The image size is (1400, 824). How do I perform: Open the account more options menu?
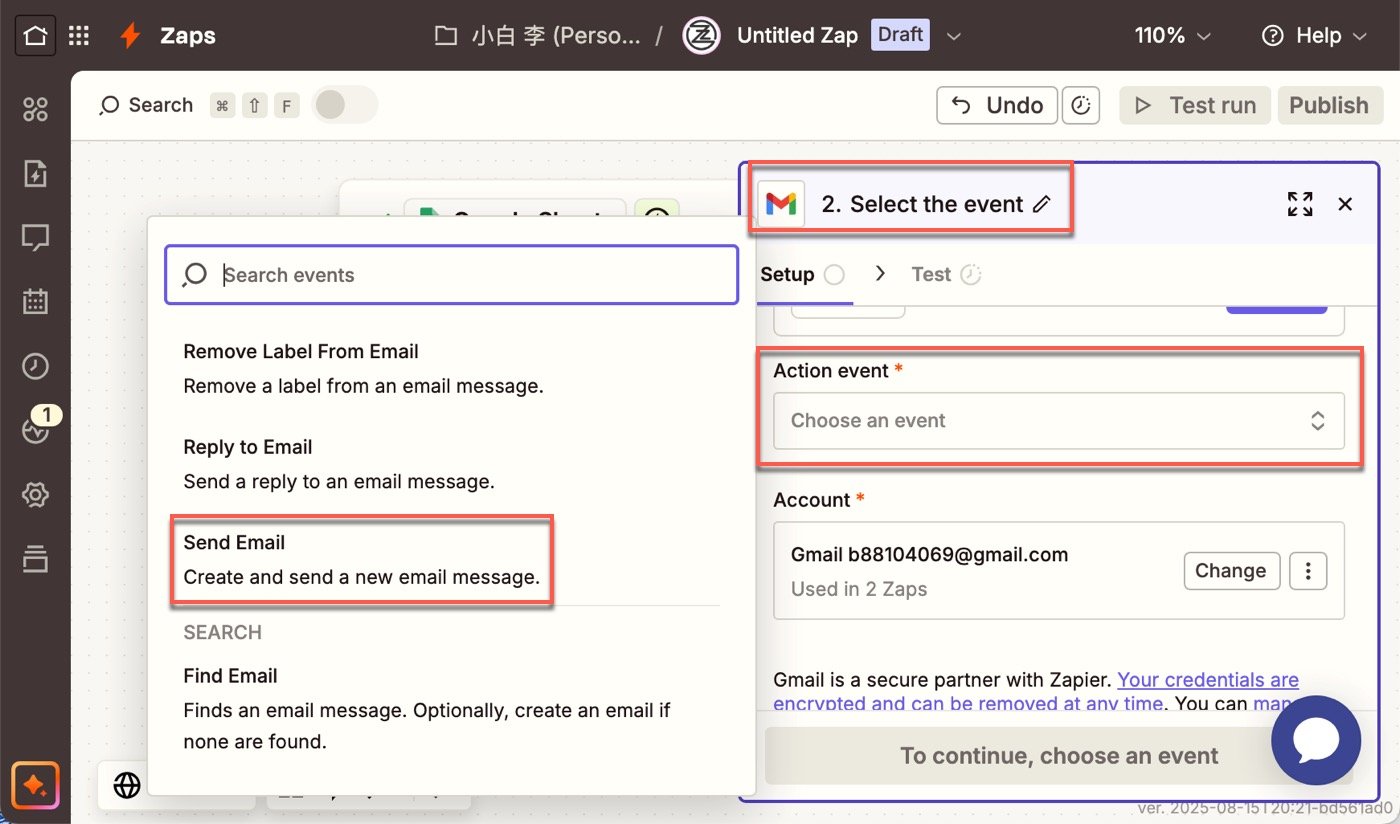1308,571
